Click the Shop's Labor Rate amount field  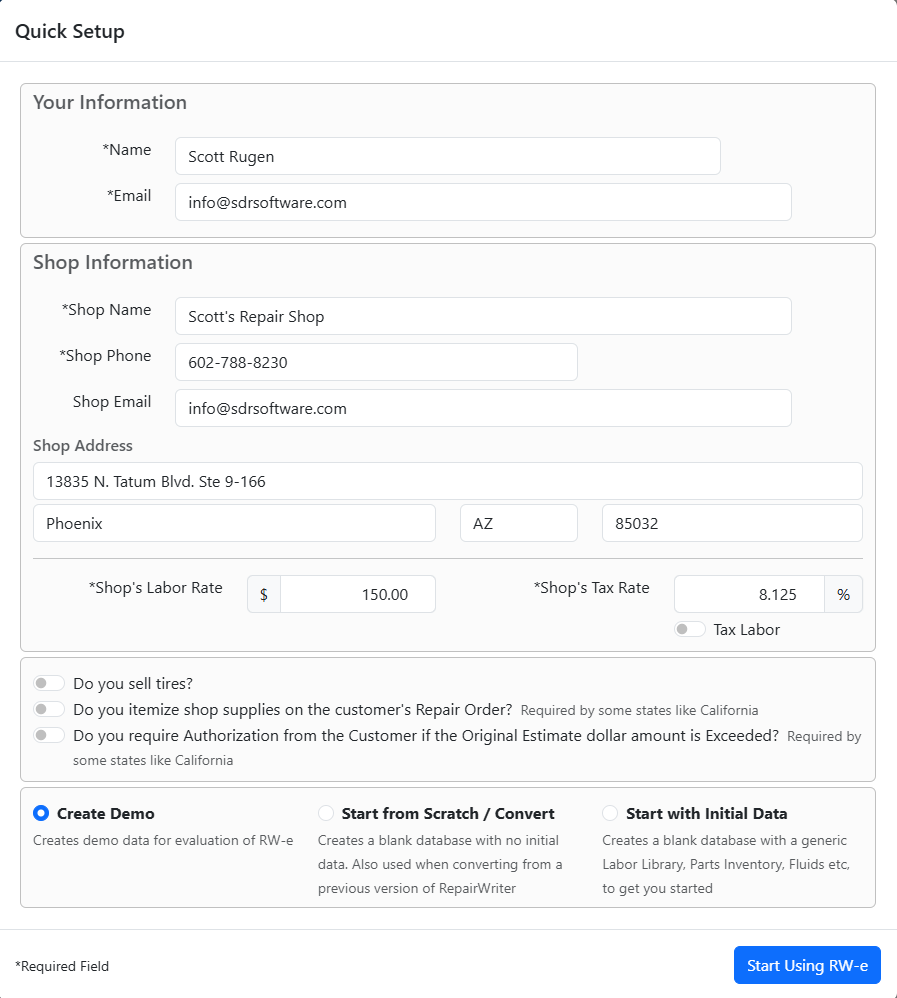pyautogui.click(x=357, y=594)
